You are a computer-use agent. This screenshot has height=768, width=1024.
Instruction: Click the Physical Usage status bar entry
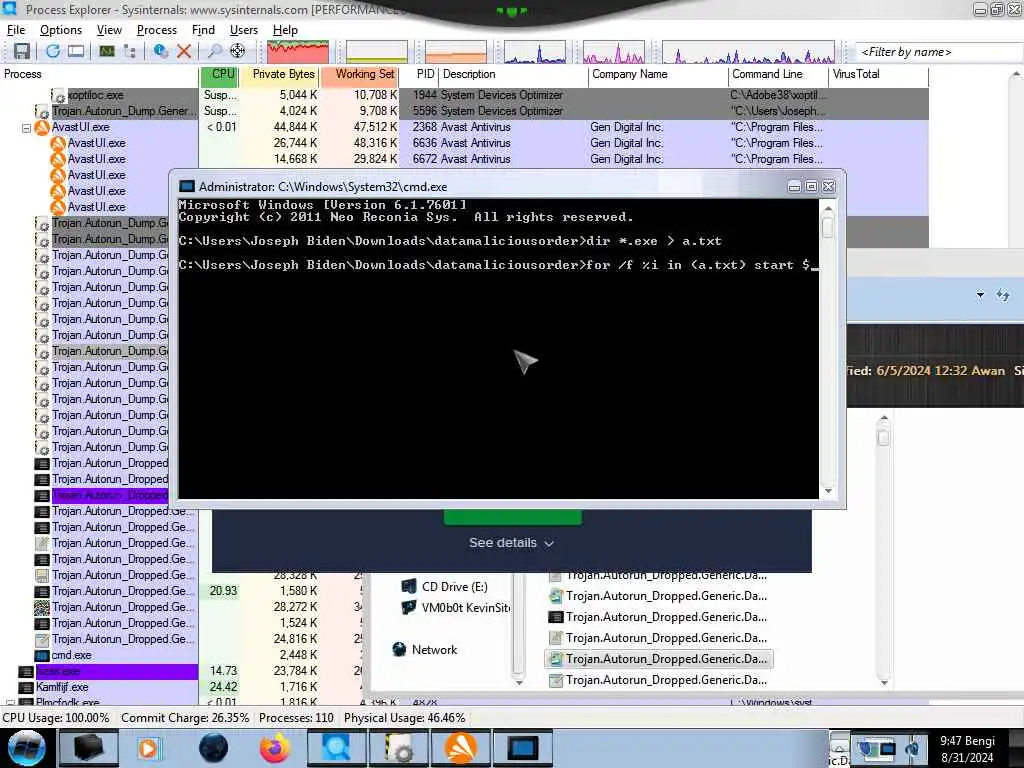[405, 718]
